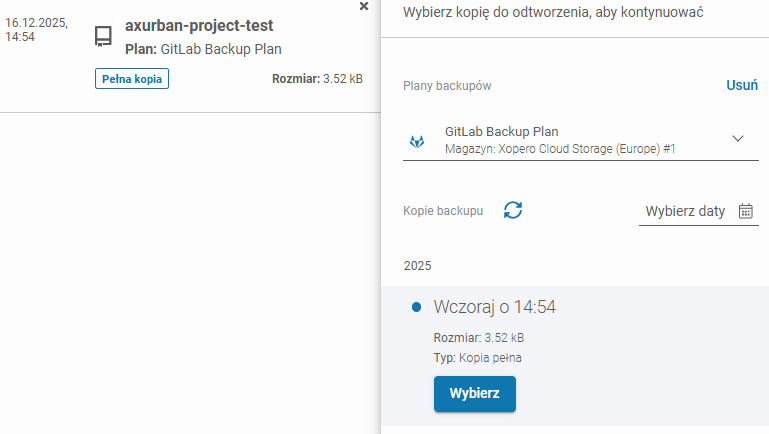Click the Pełna kopia badge

[x=132, y=79]
